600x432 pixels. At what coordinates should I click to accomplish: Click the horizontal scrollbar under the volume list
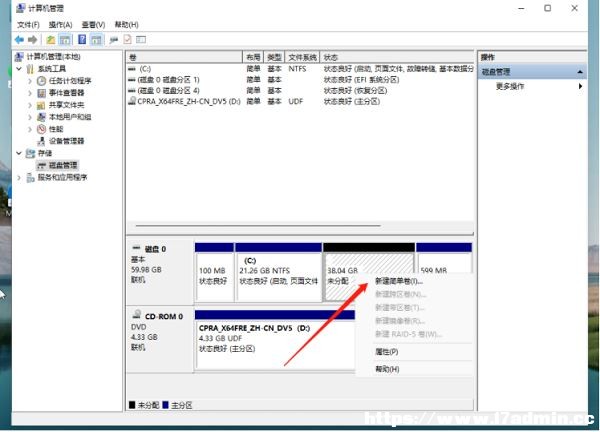coord(258,226)
